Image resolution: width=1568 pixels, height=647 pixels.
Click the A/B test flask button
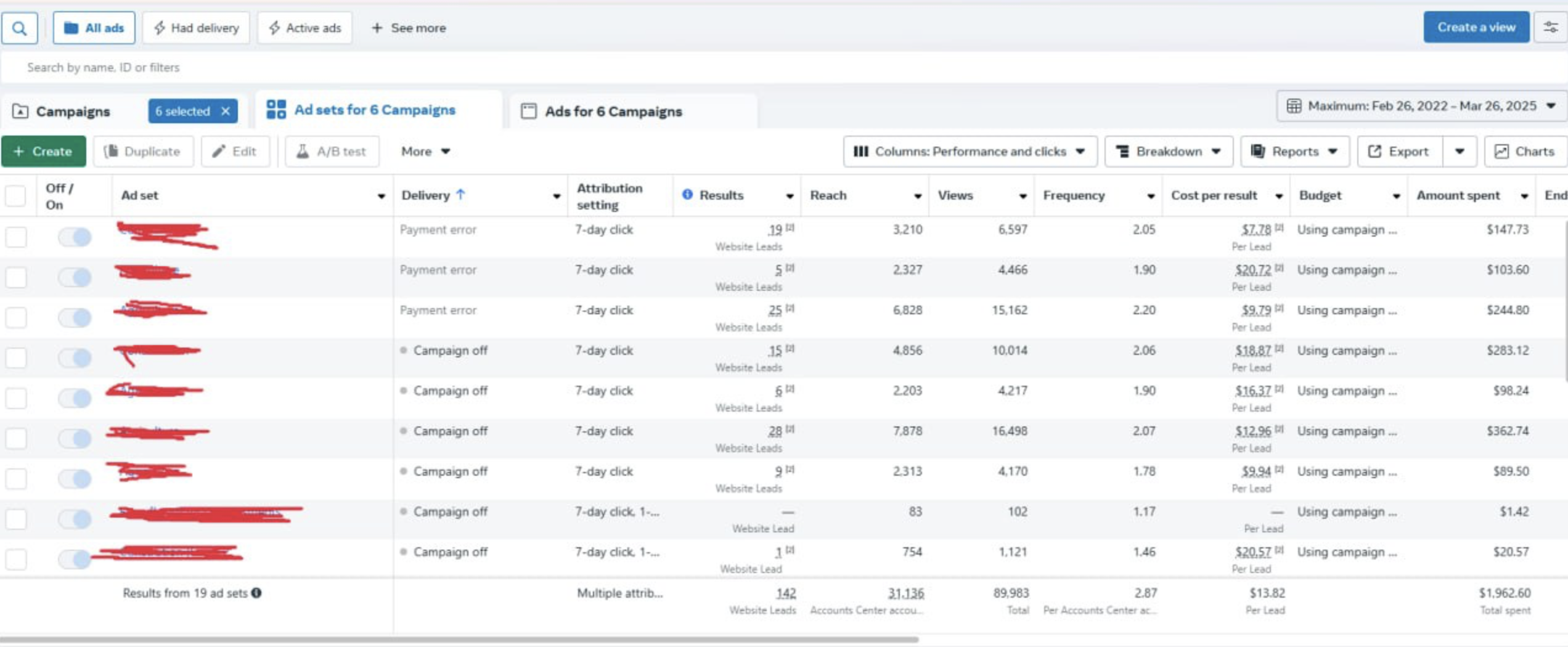pyautogui.click(x=332, y=152)
